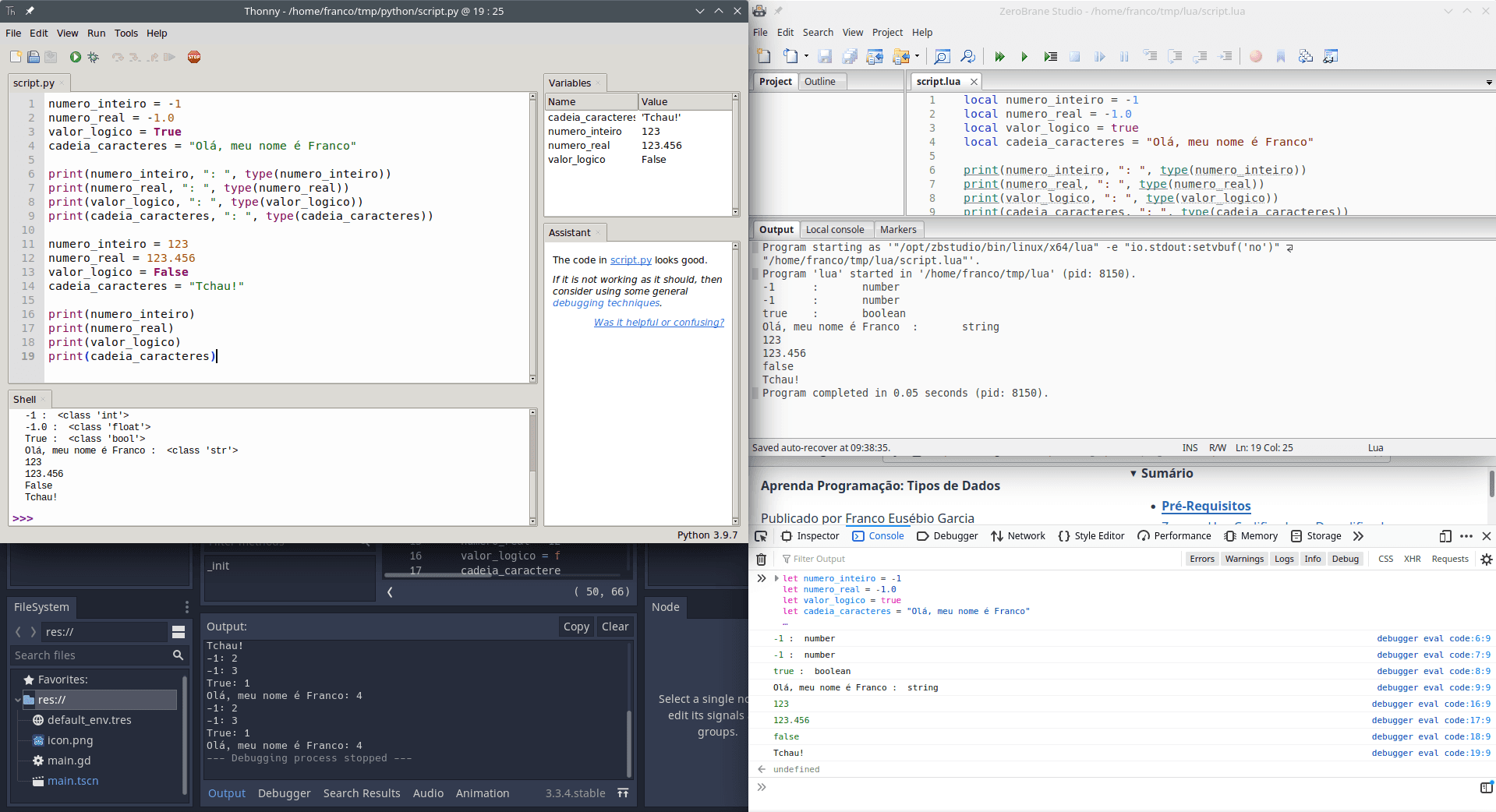Clear the Firefox console with trash icon
1496x812 pixels.
[761, 559]
